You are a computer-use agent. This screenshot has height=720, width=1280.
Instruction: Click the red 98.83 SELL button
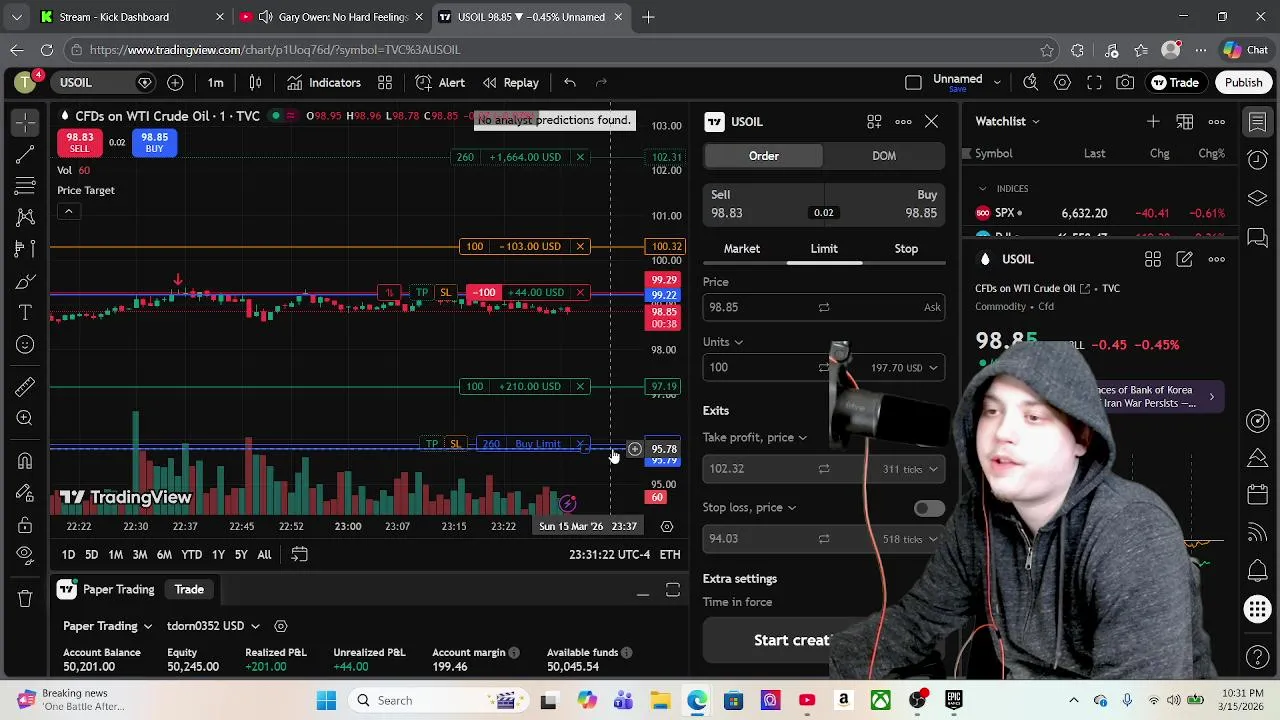point(80,143)
